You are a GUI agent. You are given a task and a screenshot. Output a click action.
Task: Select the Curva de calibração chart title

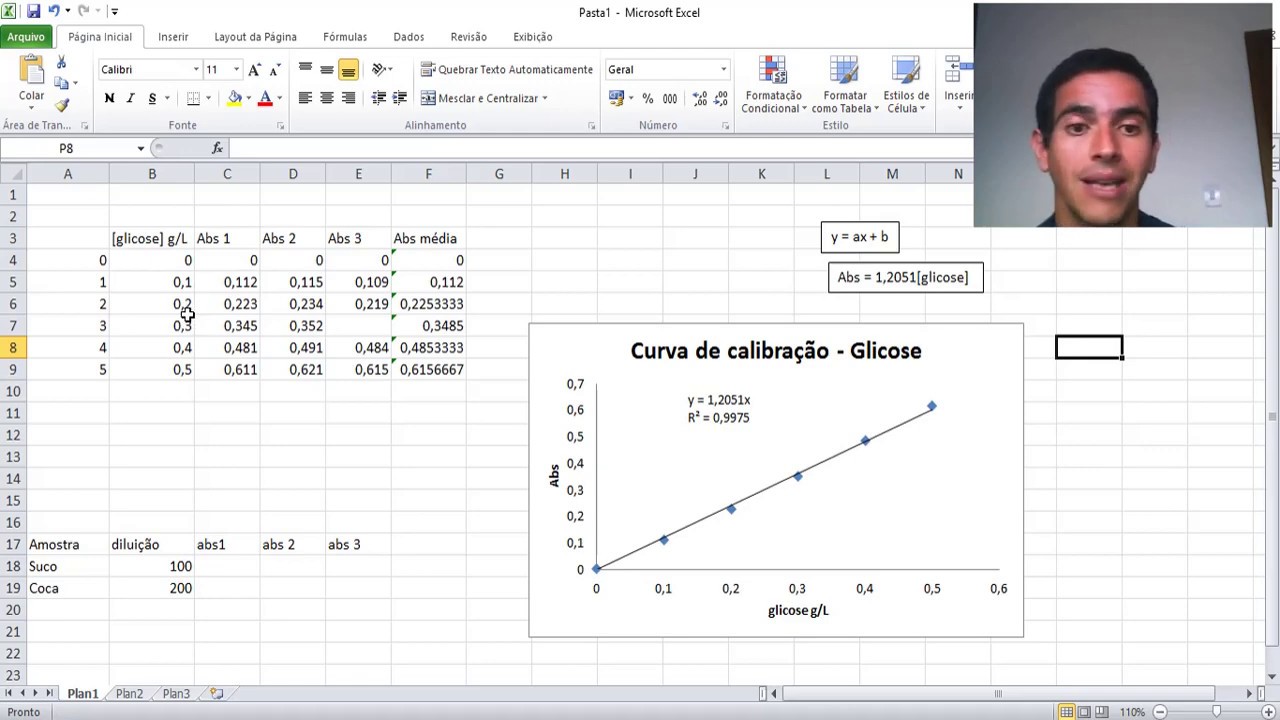click(x=776, y=351)
